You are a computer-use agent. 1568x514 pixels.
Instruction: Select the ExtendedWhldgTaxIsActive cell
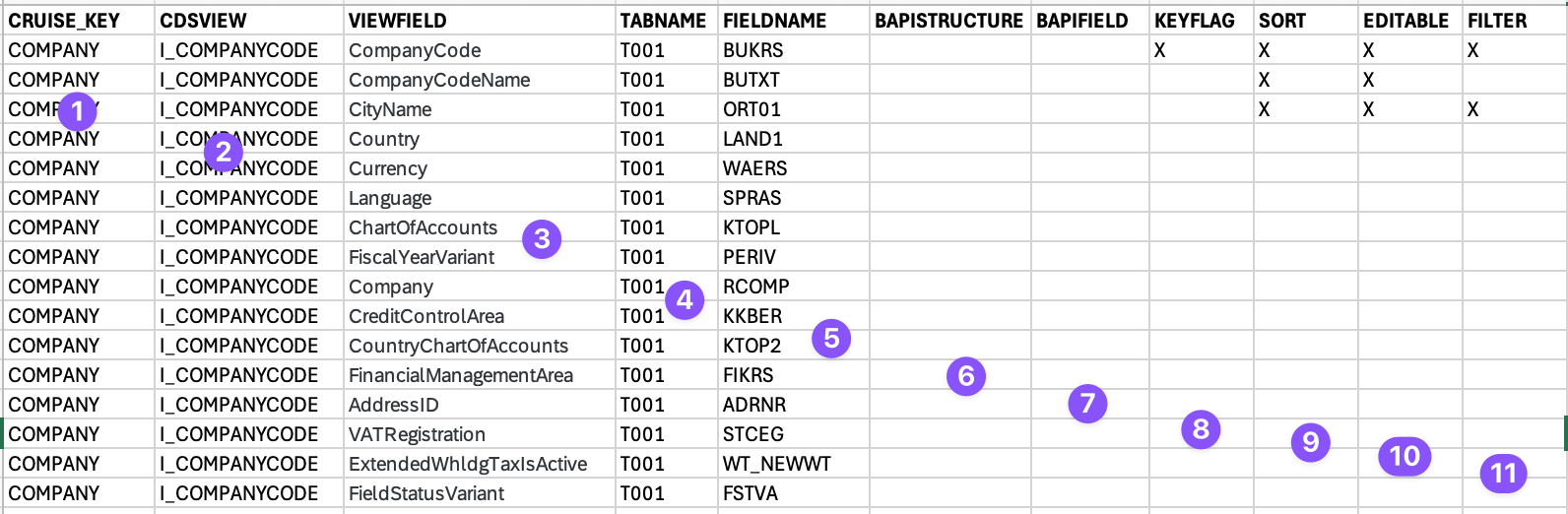480,464
